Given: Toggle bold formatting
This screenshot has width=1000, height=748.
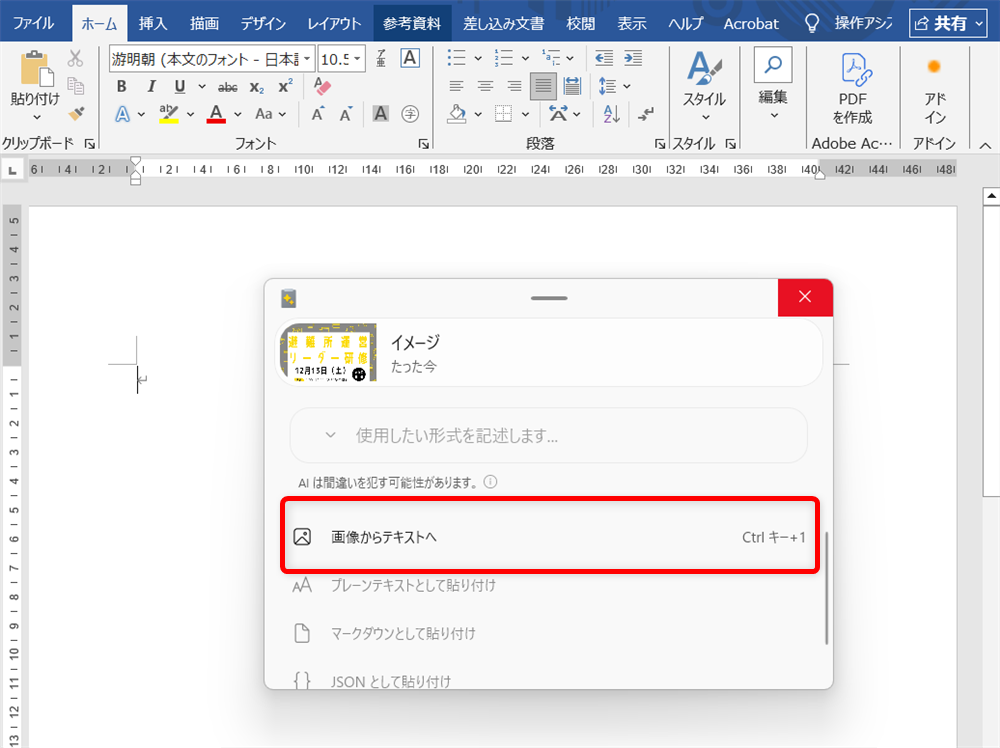Looking at the screenshot, I should [121, 86].
